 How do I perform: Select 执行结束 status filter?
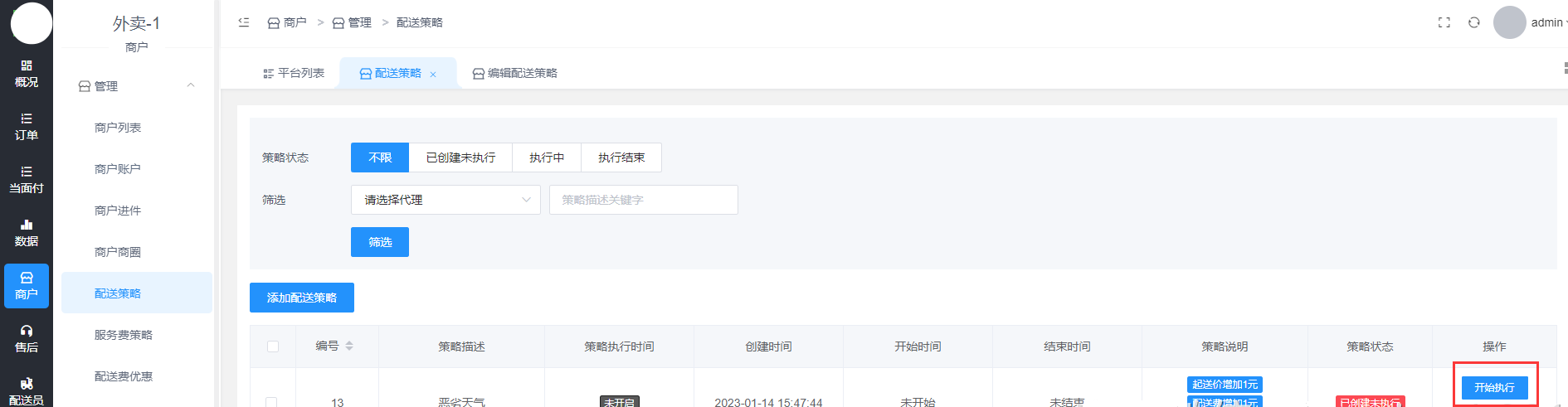pyautogui.click(x=621, y=157)
